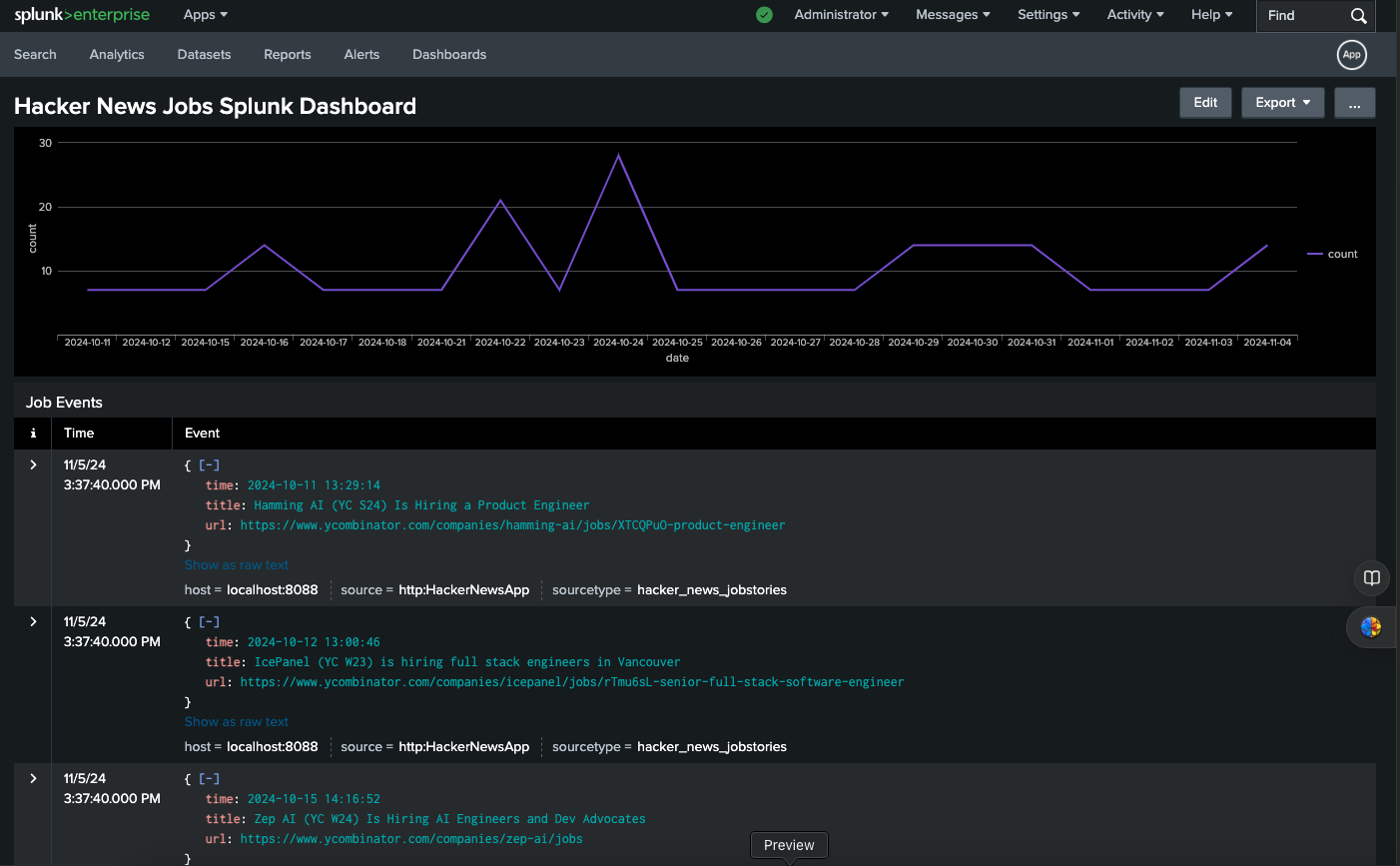Click Show as raw text for Hamming AI
This screenshot has width=1400, height=866.
coord(237,565)
